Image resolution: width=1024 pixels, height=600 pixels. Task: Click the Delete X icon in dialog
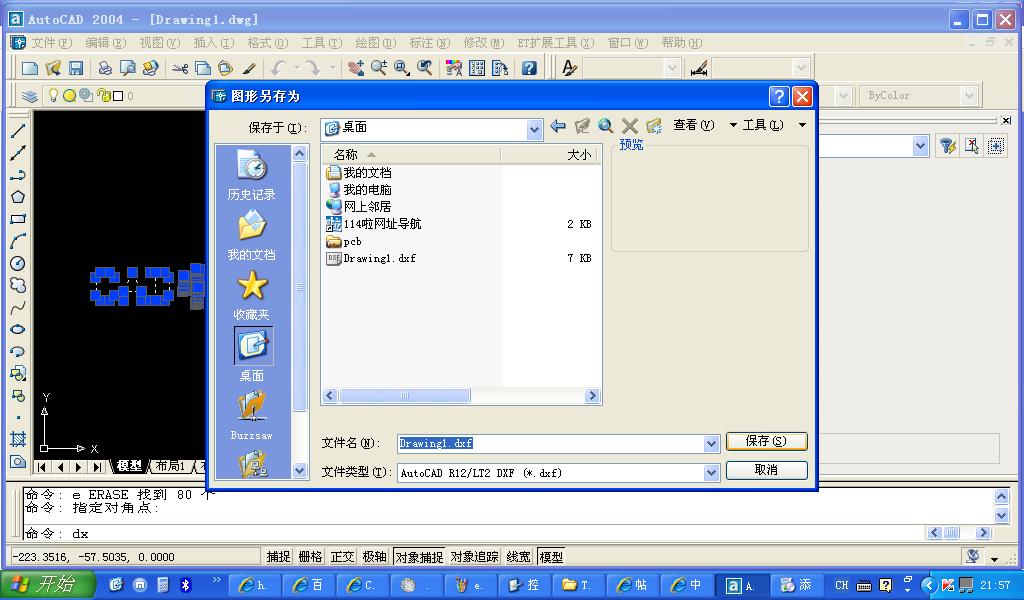[630, 125]
